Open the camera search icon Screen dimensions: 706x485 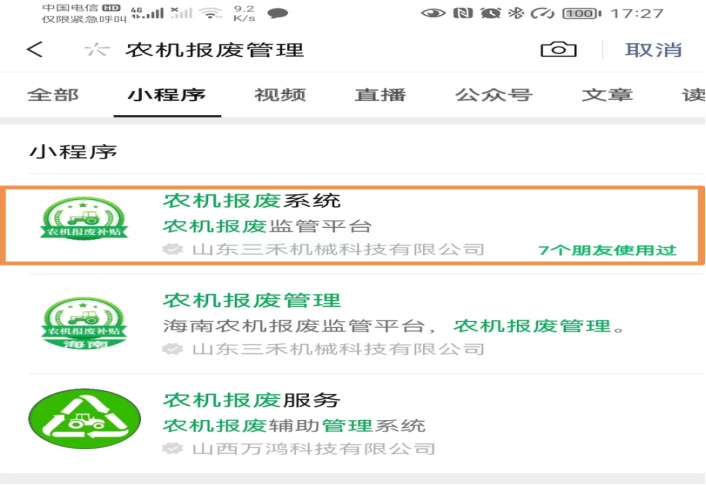click(x=558, y=49)
